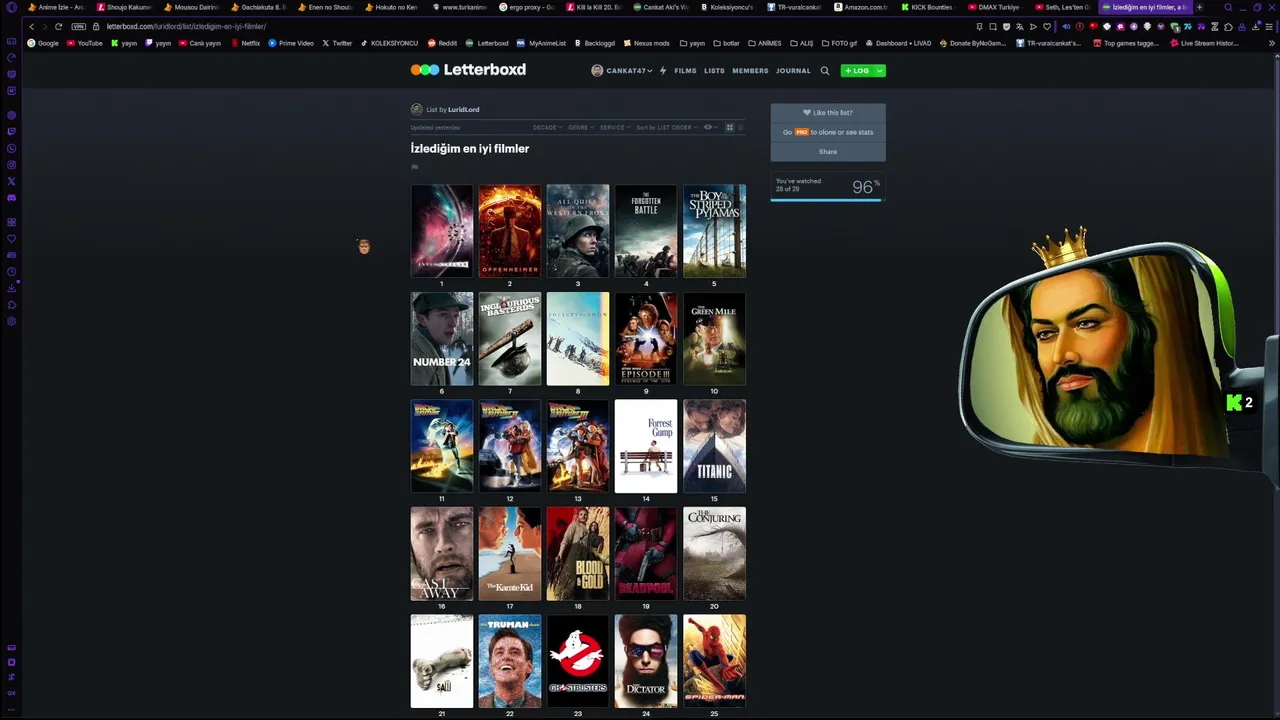Click the browser back arrow
This screenshot has height=720, width=1280.
pyautogui.click(x=31, y=26)
